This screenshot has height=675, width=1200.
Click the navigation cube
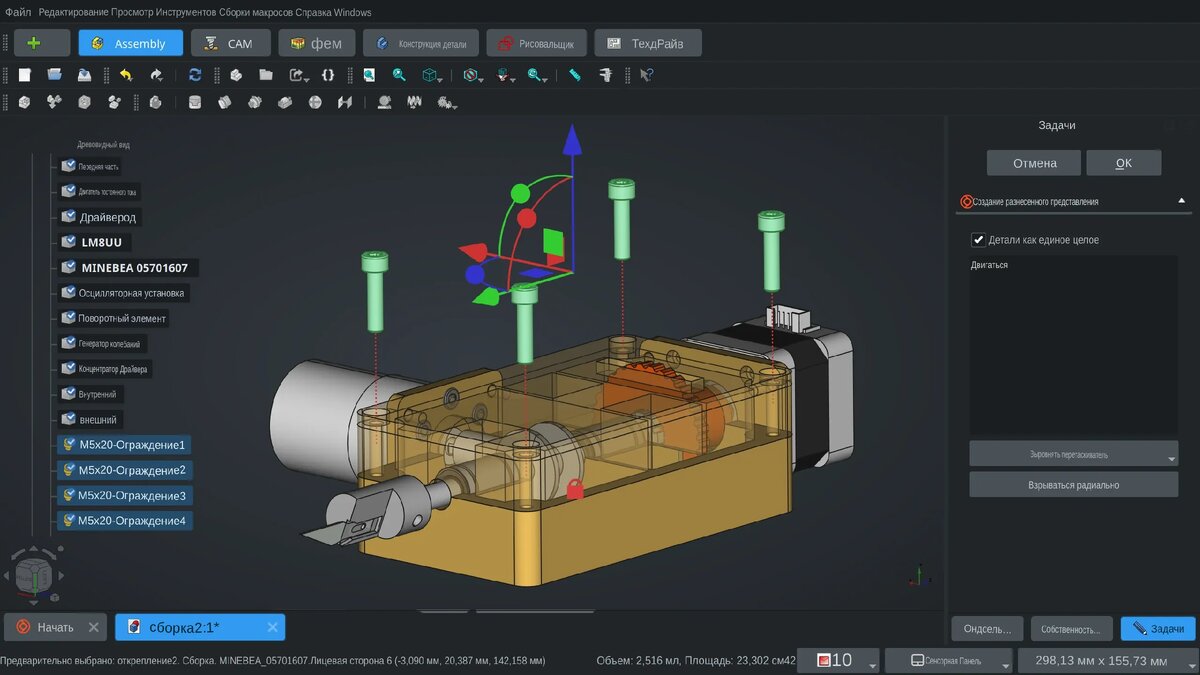click(35, 575)
